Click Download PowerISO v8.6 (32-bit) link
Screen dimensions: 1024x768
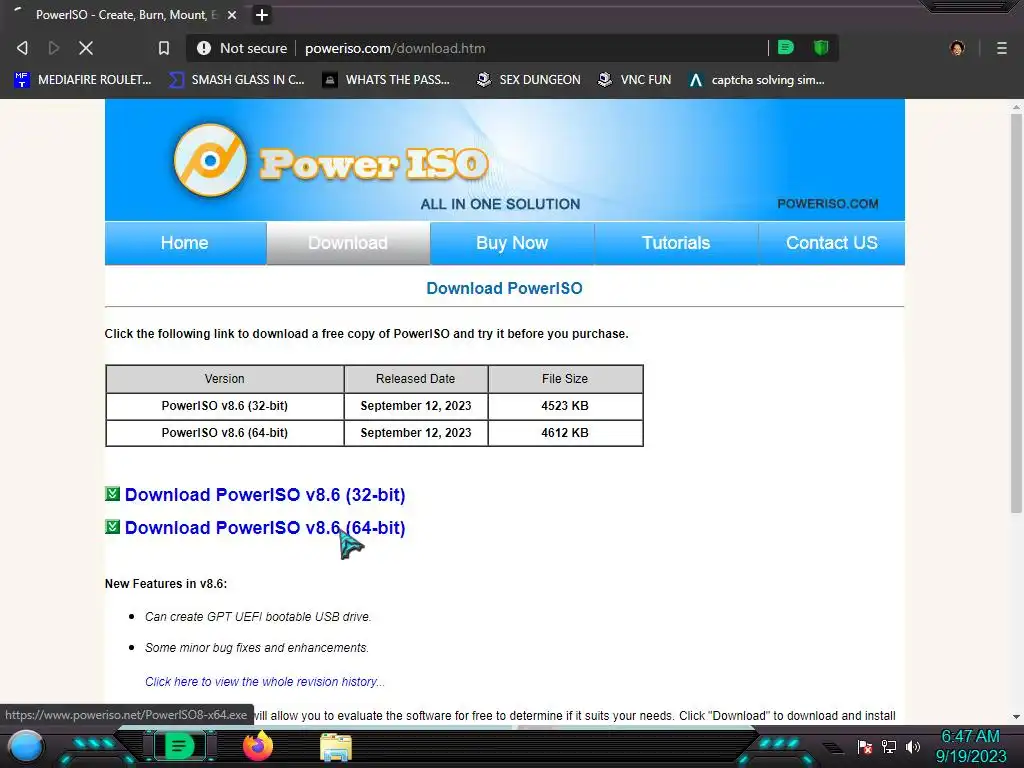pyautogui.click(x=265, y=495)
